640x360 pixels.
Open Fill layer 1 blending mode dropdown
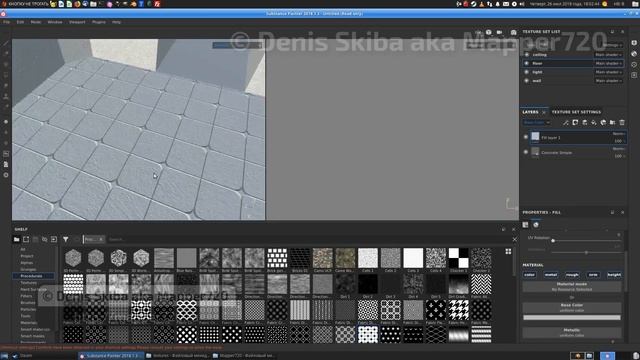(618, 134)
